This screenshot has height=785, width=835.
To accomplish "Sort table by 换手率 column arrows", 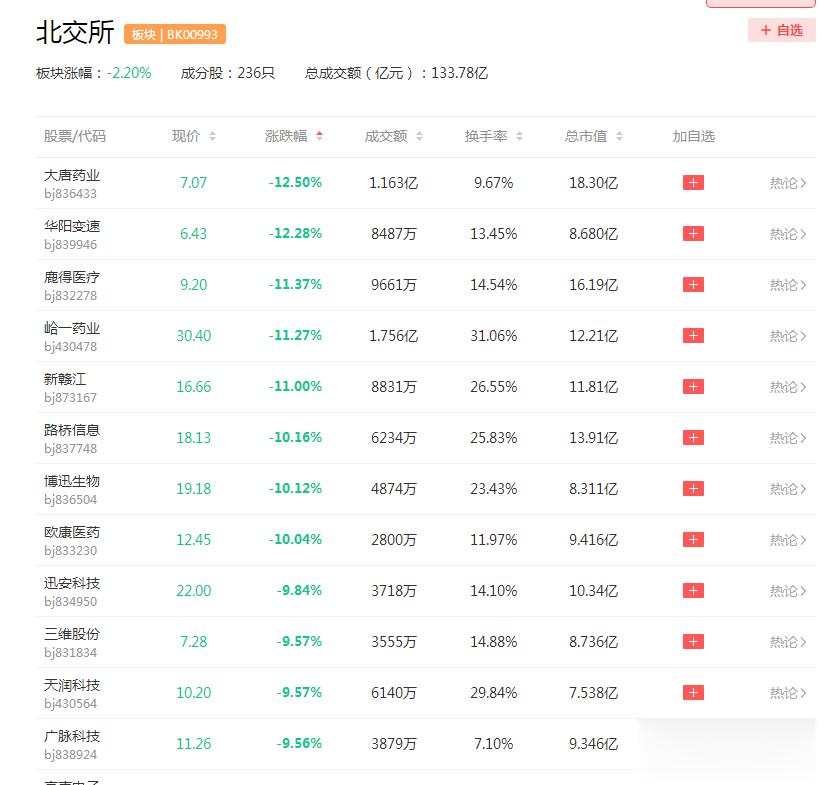I will [x=519, y=136].
